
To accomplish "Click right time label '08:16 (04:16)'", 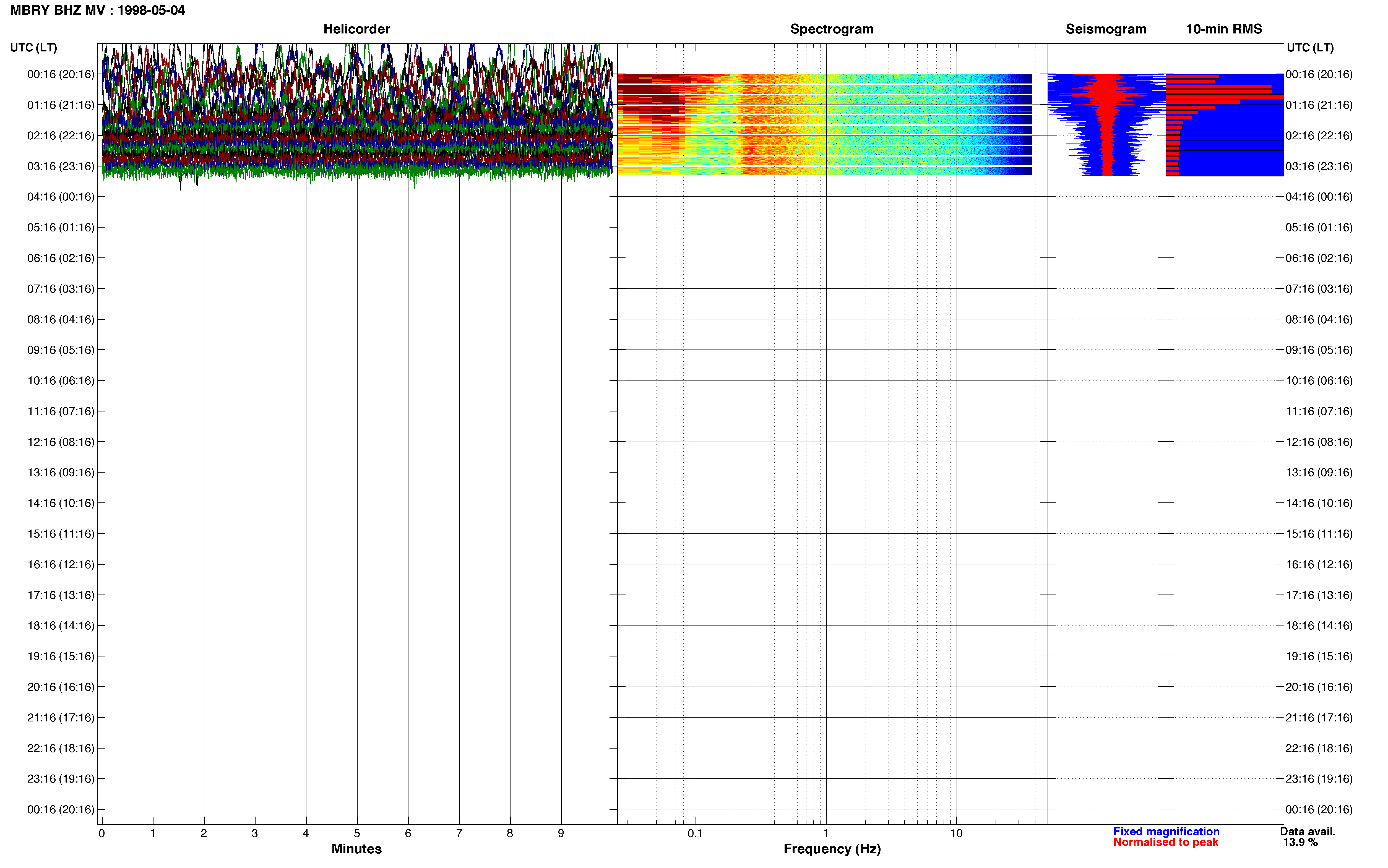I will point(1319,319).
